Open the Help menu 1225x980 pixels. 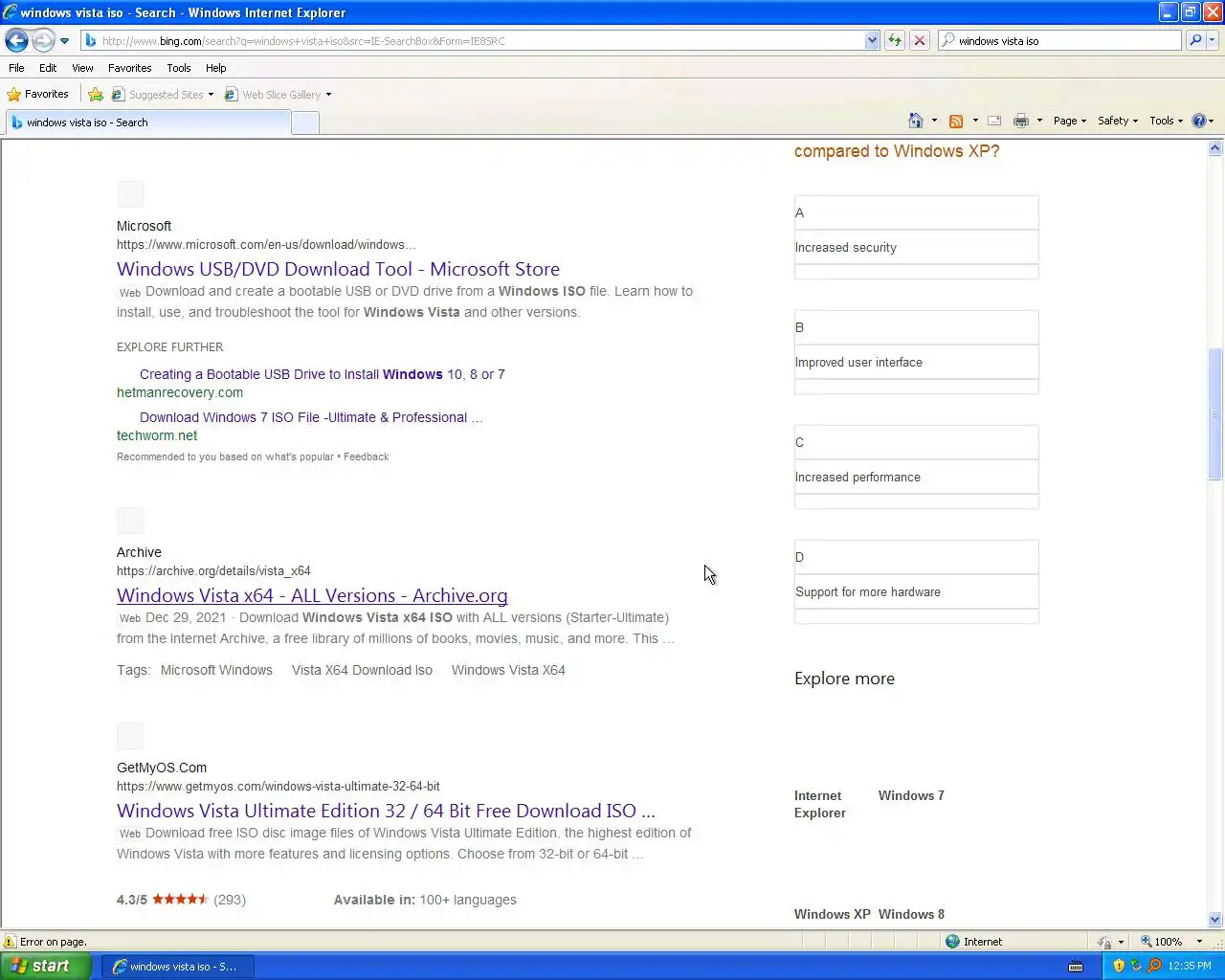[216, 68]
